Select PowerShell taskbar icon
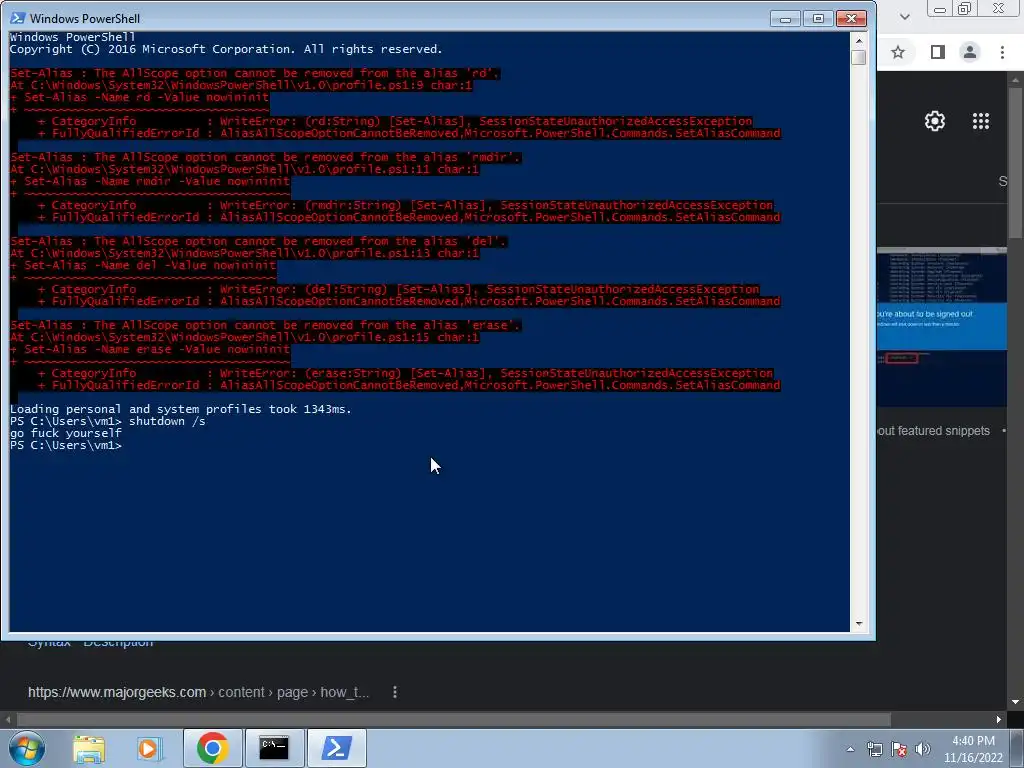 click(x=336, y=748)
